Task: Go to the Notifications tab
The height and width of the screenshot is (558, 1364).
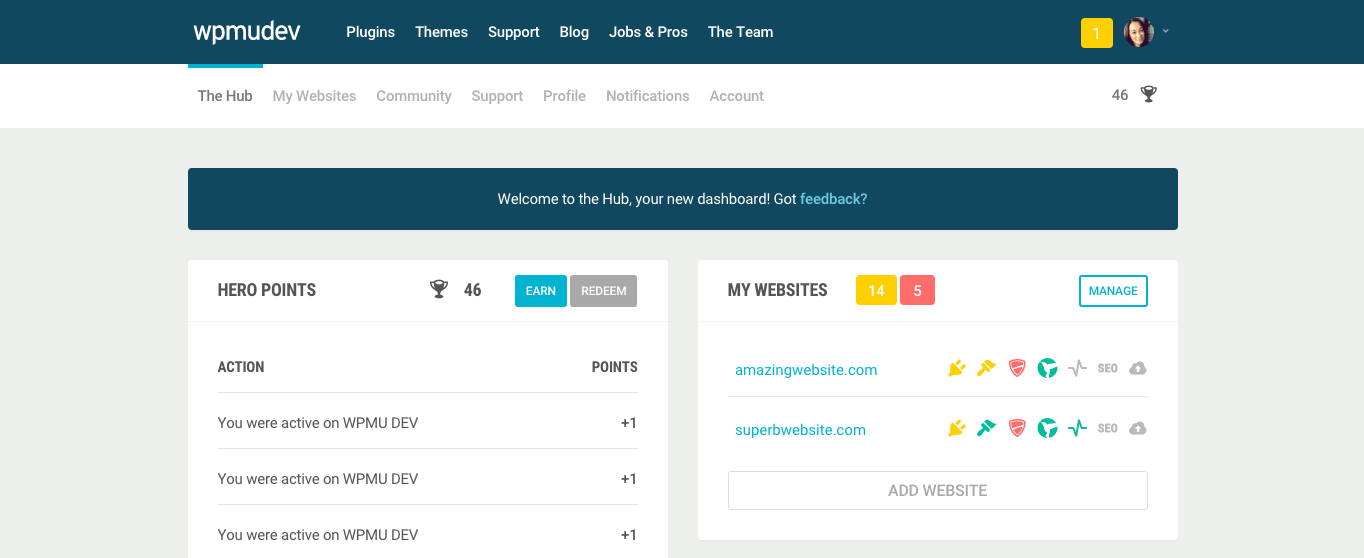Action: (x=647, y=96)
